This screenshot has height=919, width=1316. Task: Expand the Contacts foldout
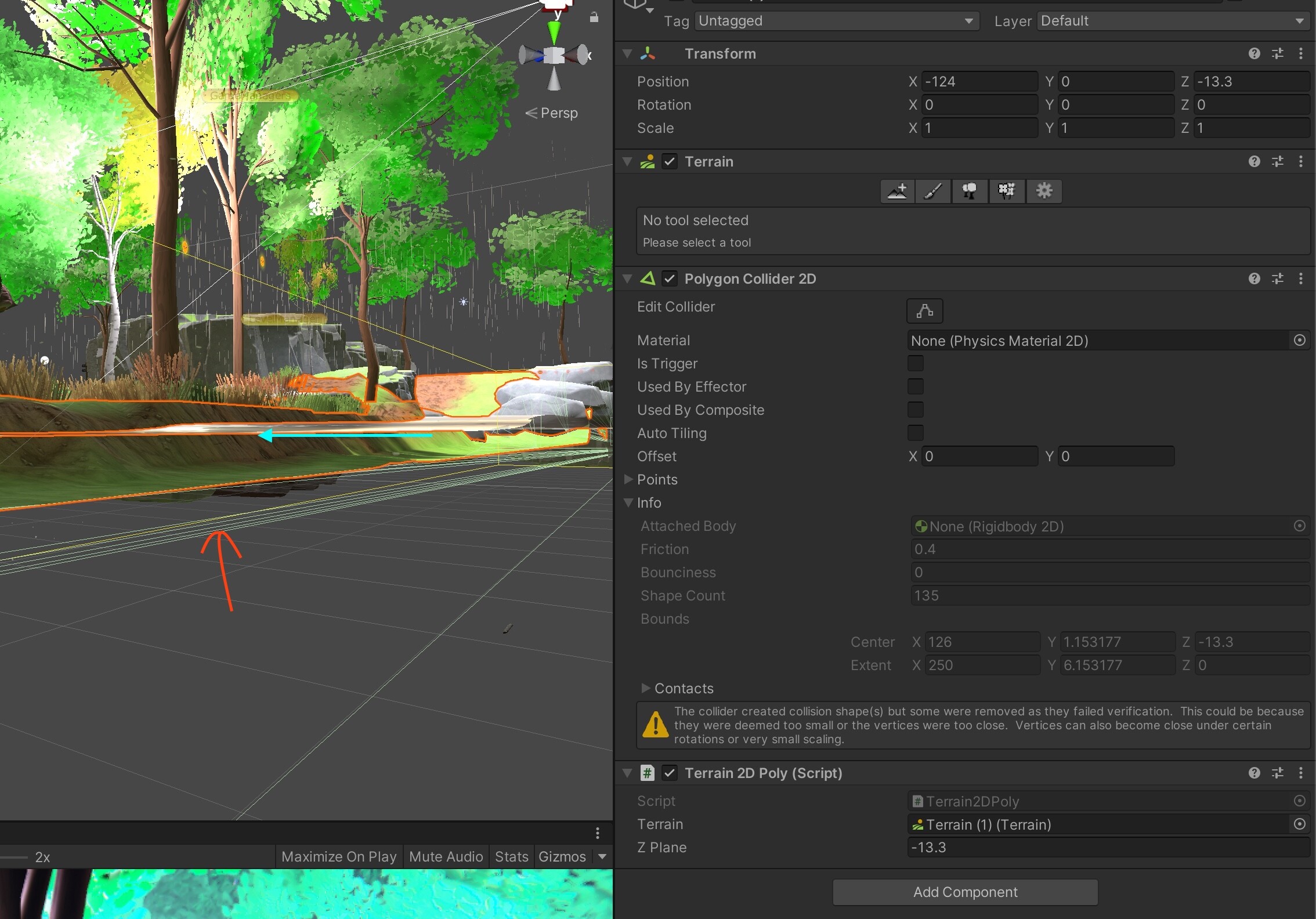[x=646, y=689]
